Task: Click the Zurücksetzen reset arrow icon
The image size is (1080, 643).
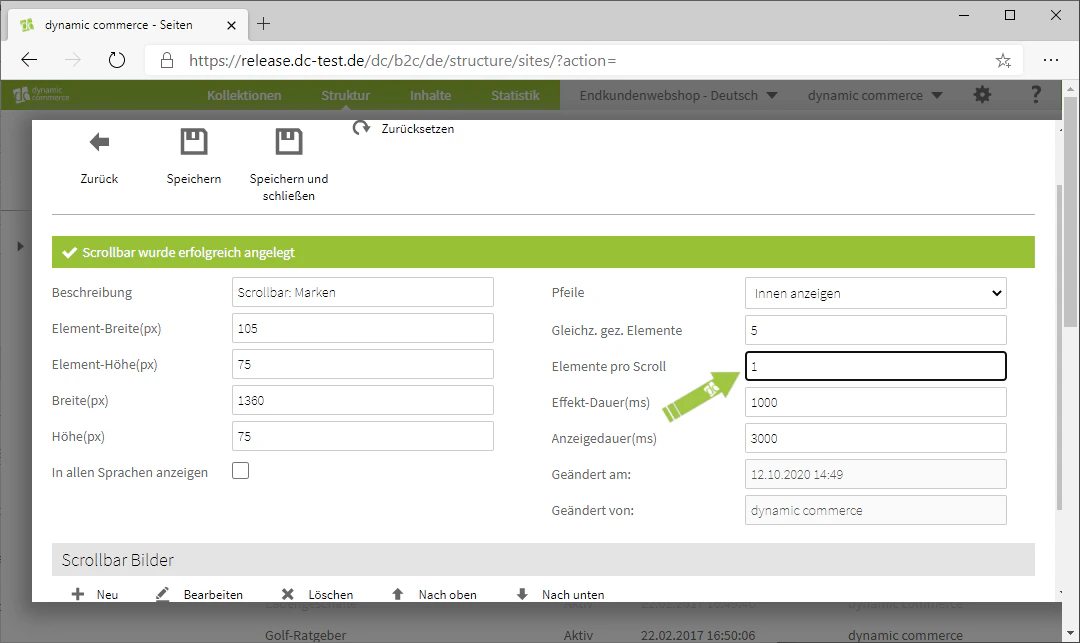Action: pyautogui.click(x=362, y=128)
